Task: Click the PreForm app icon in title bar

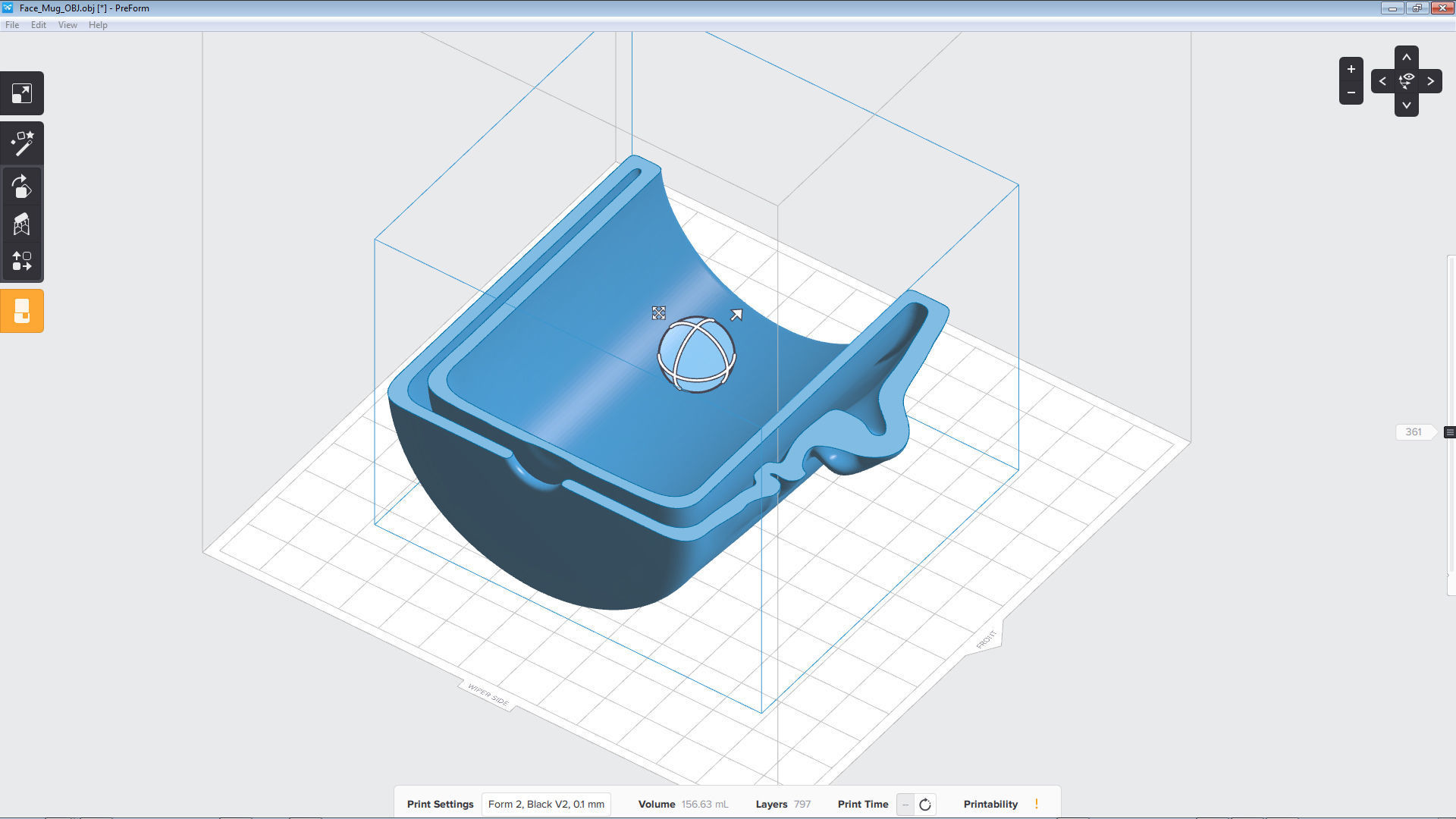Action: pos(8,8)
